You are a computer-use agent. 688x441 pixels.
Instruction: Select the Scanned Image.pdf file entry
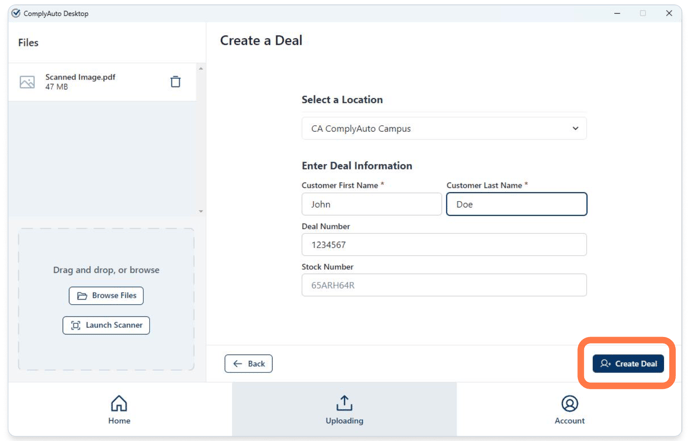point(90,82)
